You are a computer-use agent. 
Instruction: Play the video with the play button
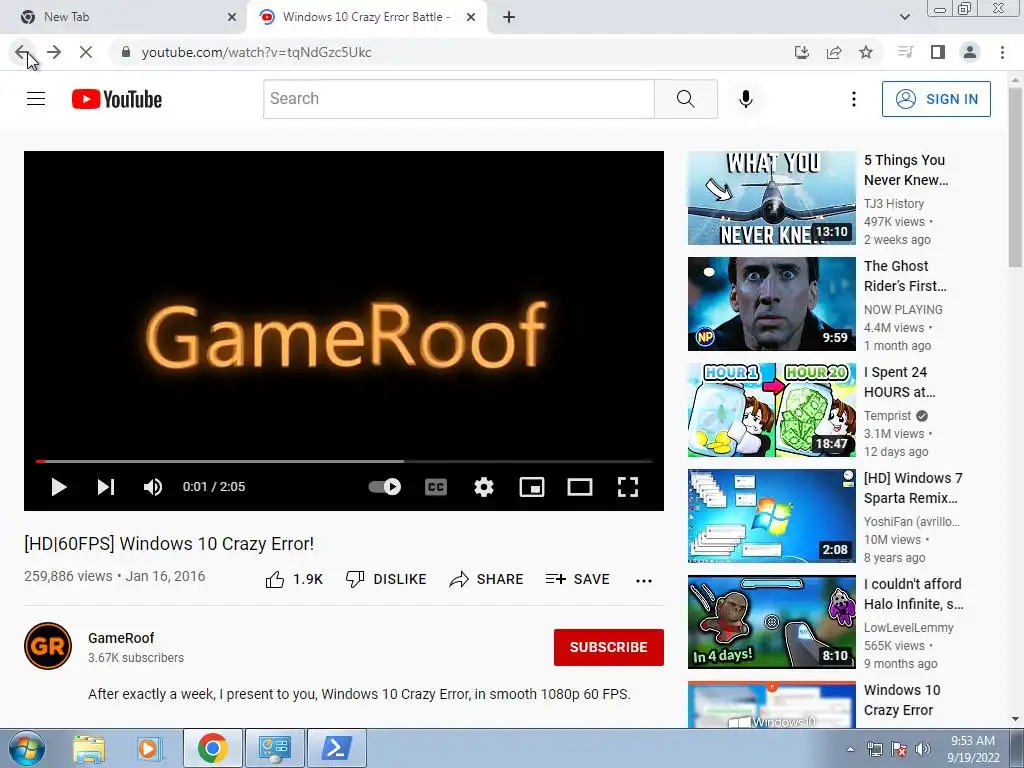[59, 487]
